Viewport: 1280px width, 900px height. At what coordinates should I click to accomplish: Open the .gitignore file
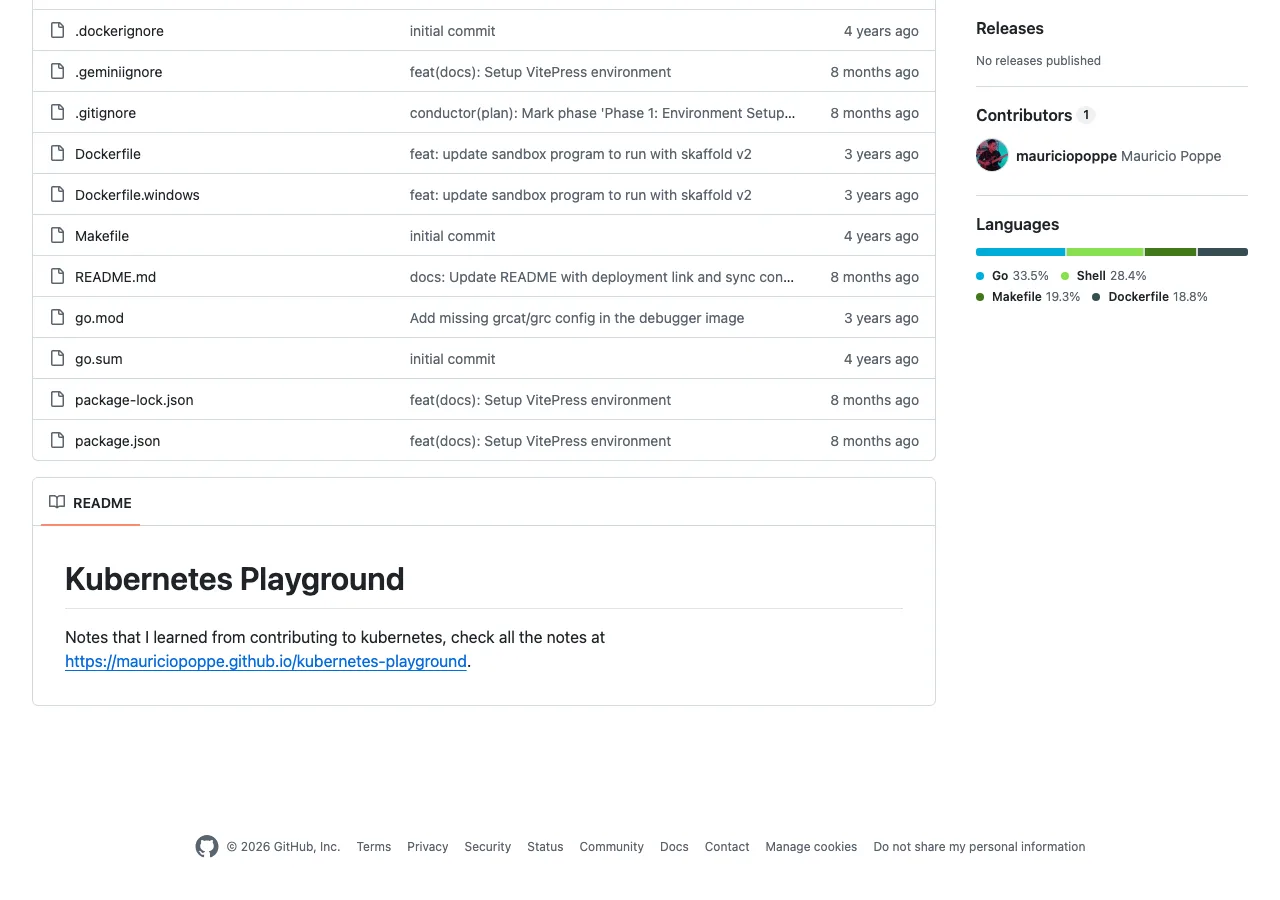105,113
